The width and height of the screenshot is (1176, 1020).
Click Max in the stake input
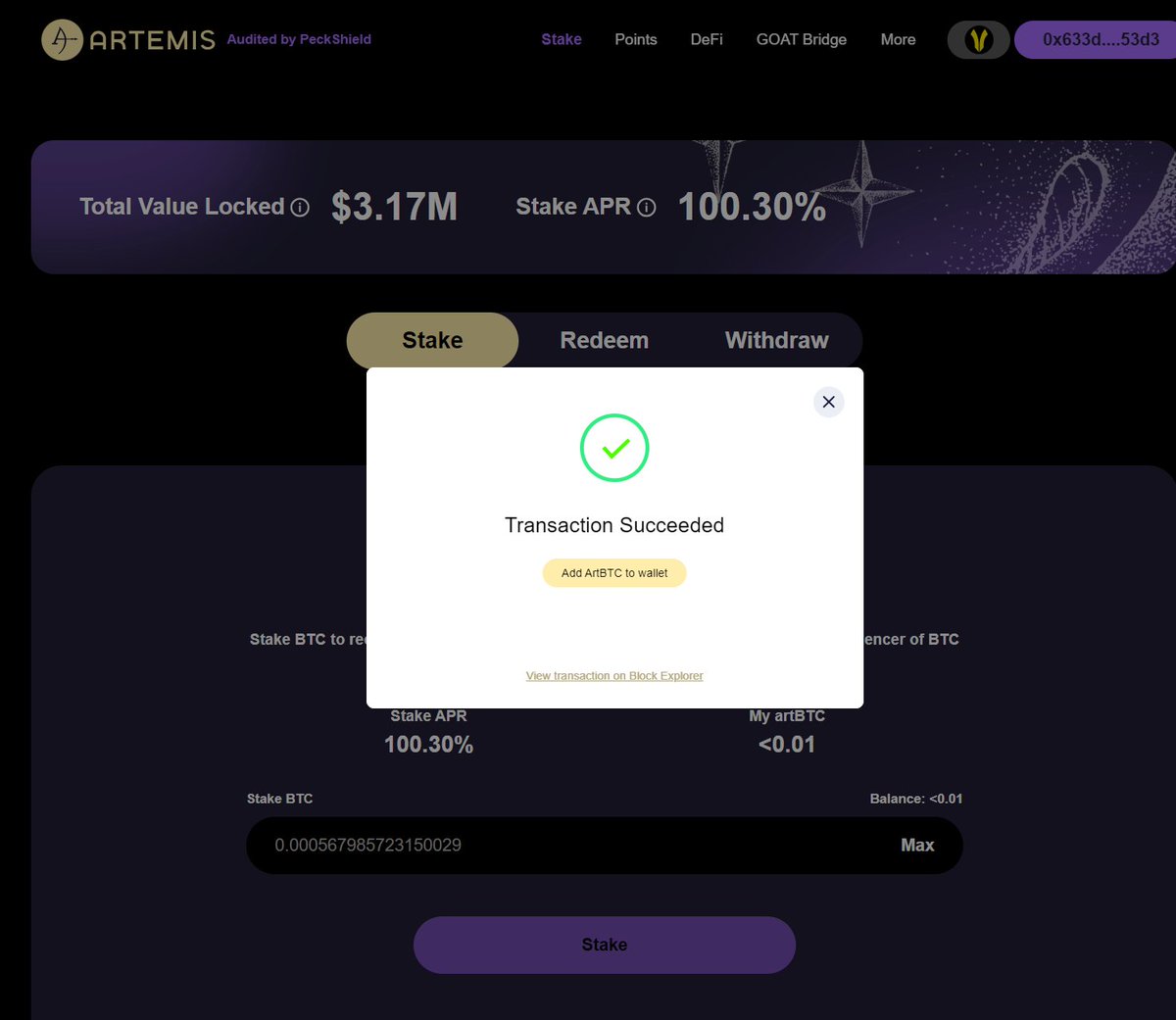click(917, 845)
